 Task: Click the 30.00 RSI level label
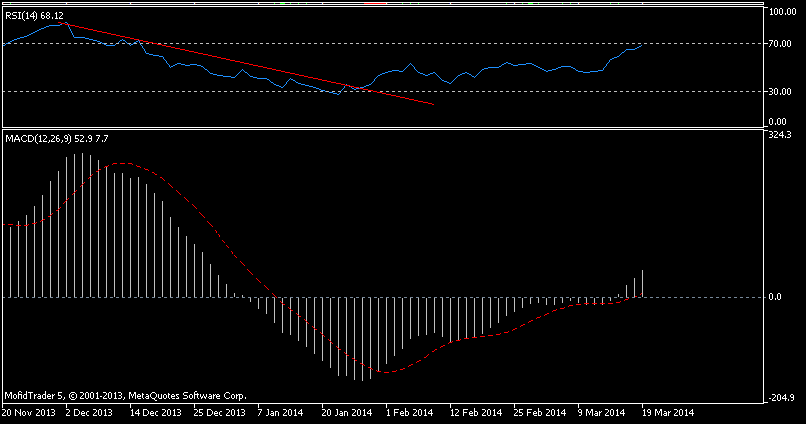(x=782, y=92)
